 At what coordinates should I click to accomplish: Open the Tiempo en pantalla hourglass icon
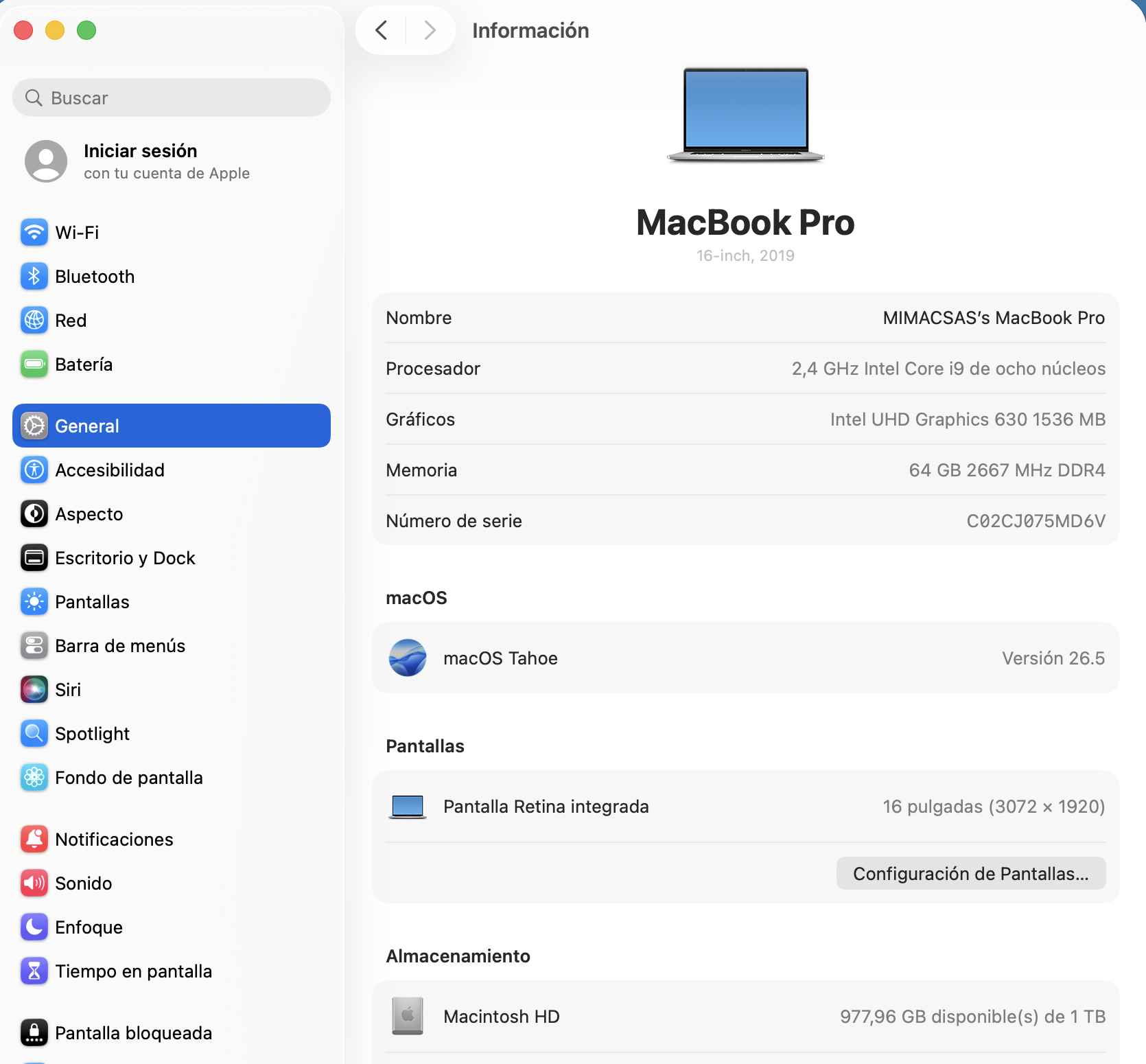(x=34, y=971)
